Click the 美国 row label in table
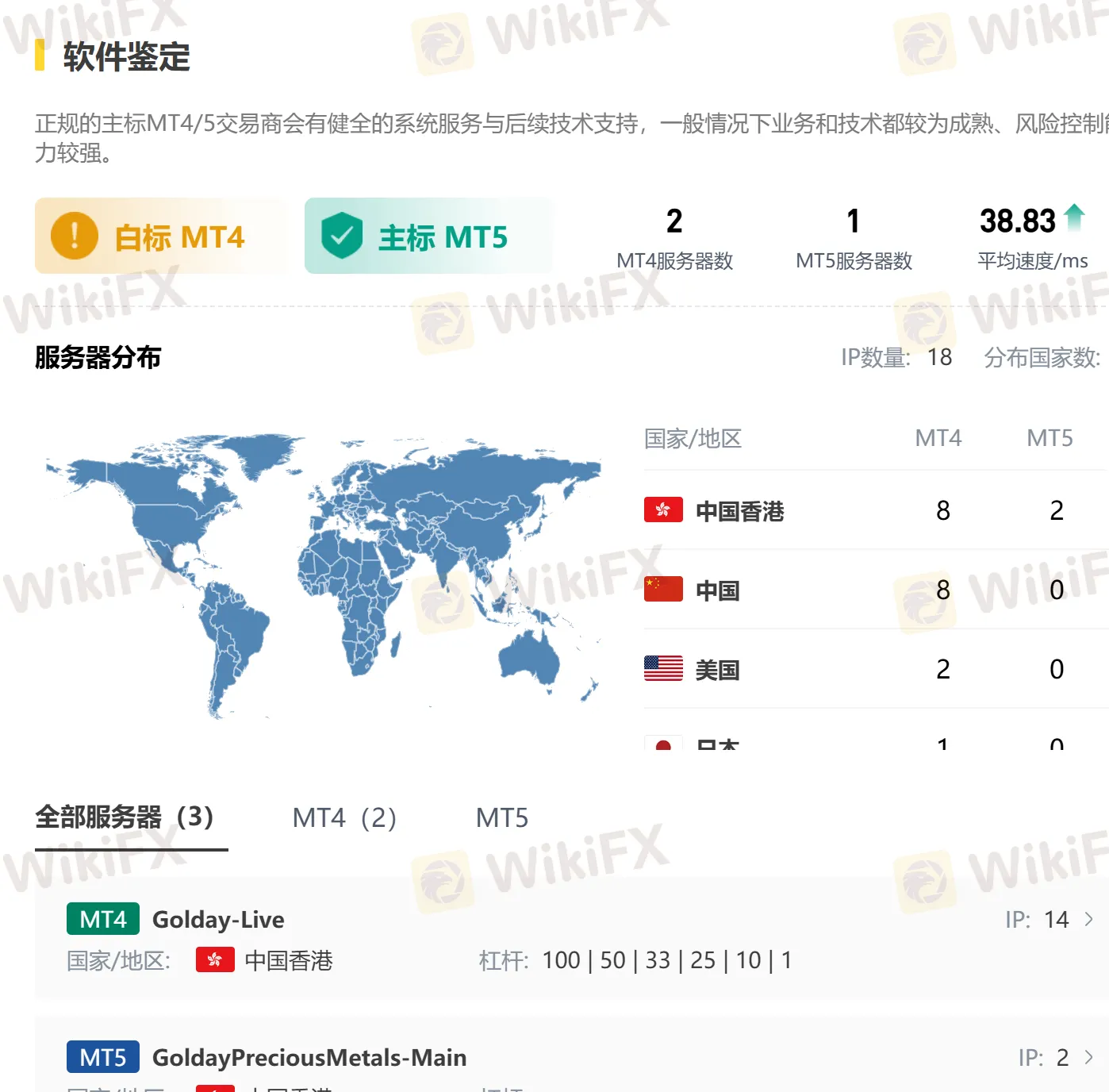 click(718, 670)
